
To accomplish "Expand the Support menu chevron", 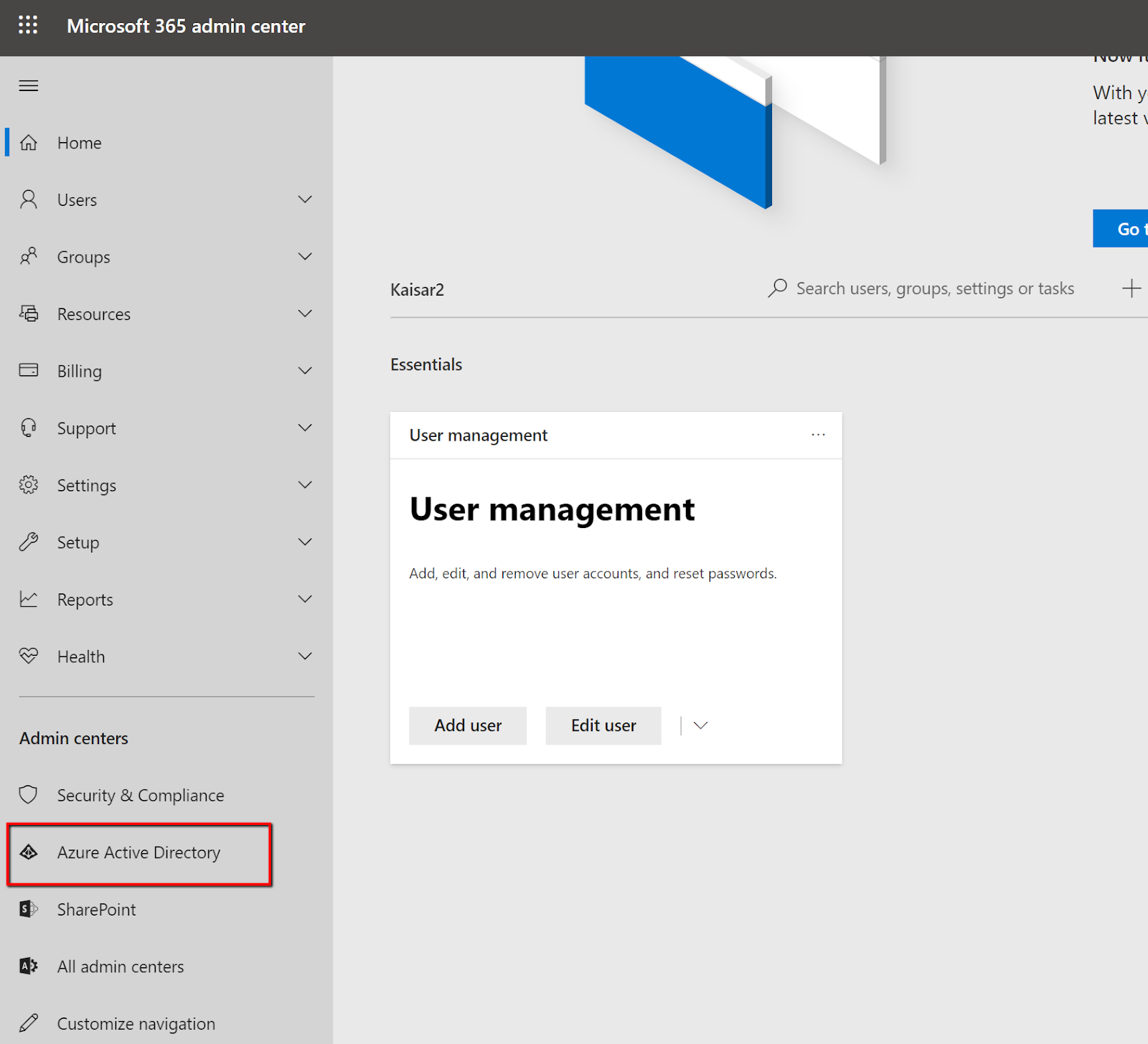I will click(305, 428).
